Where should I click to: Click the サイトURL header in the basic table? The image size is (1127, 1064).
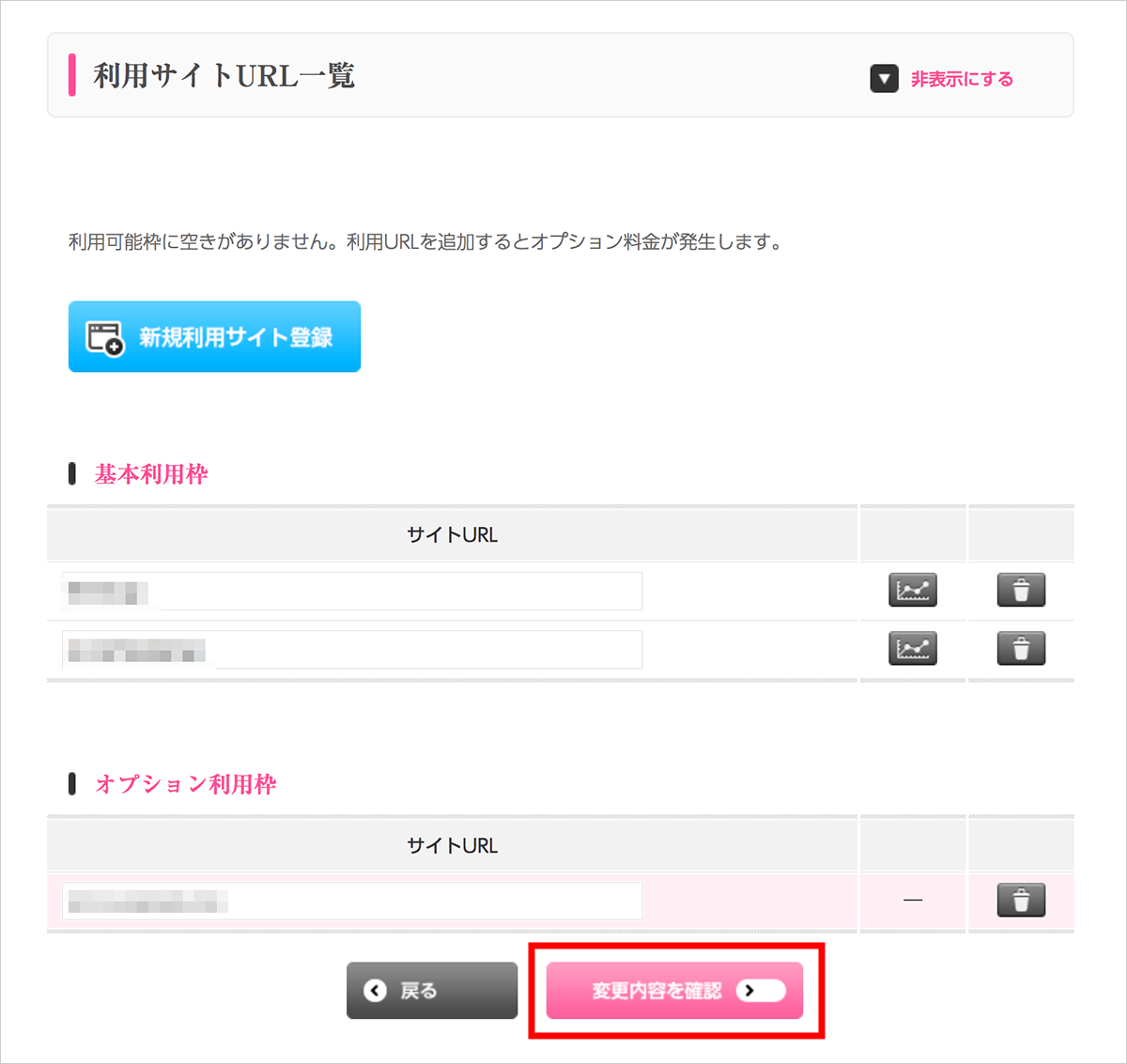(452, 535)
